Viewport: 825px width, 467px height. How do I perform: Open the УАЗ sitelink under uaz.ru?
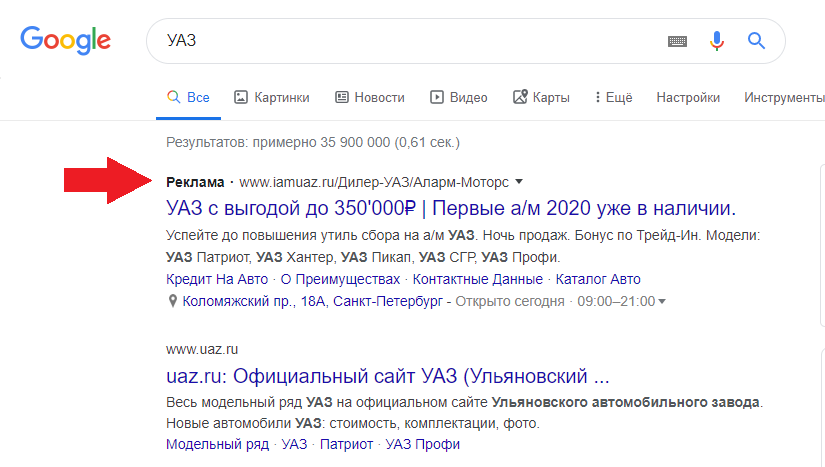[x=294, y=444]
